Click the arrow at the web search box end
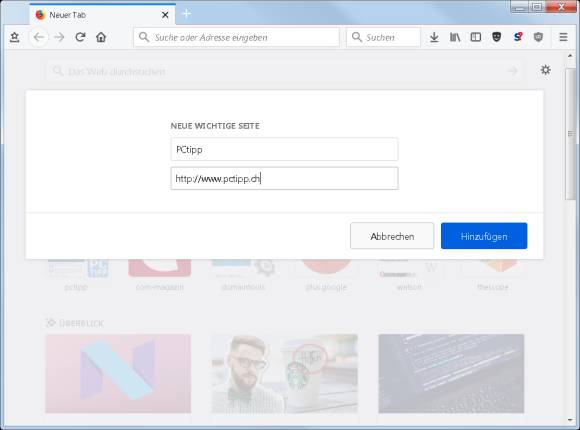Viewport: 580px width, 430px height. click(512, 71)
